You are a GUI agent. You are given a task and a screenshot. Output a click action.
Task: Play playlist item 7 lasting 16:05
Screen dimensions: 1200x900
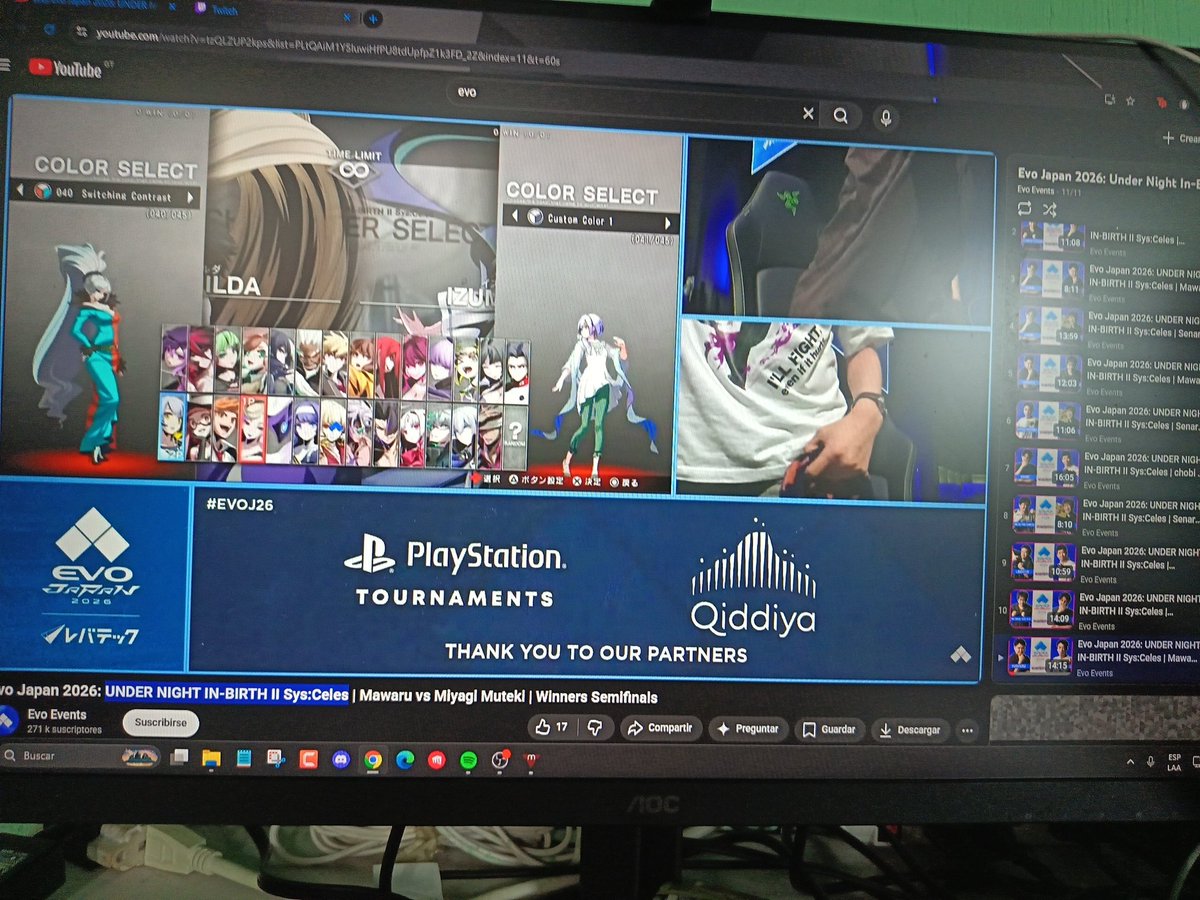(1108, 467)
